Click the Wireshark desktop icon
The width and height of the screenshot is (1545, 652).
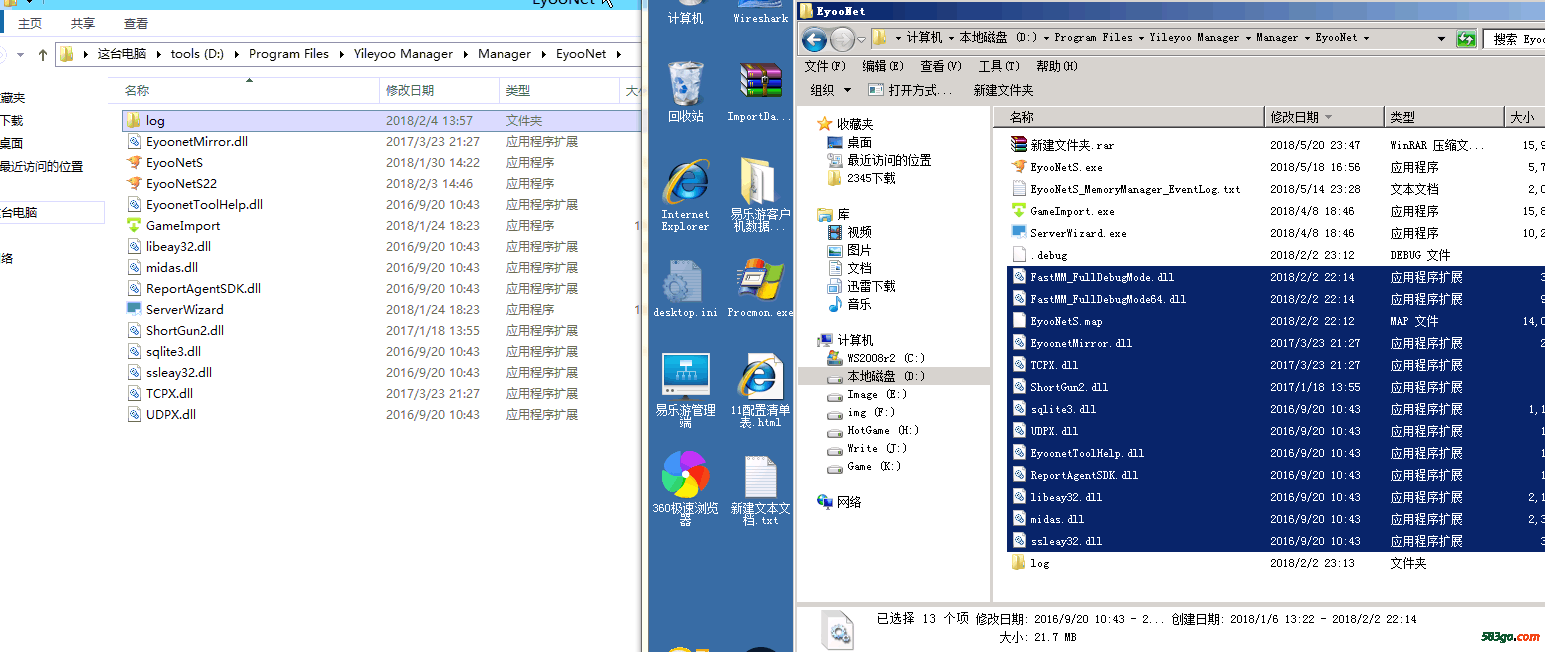tap(760, 13)
